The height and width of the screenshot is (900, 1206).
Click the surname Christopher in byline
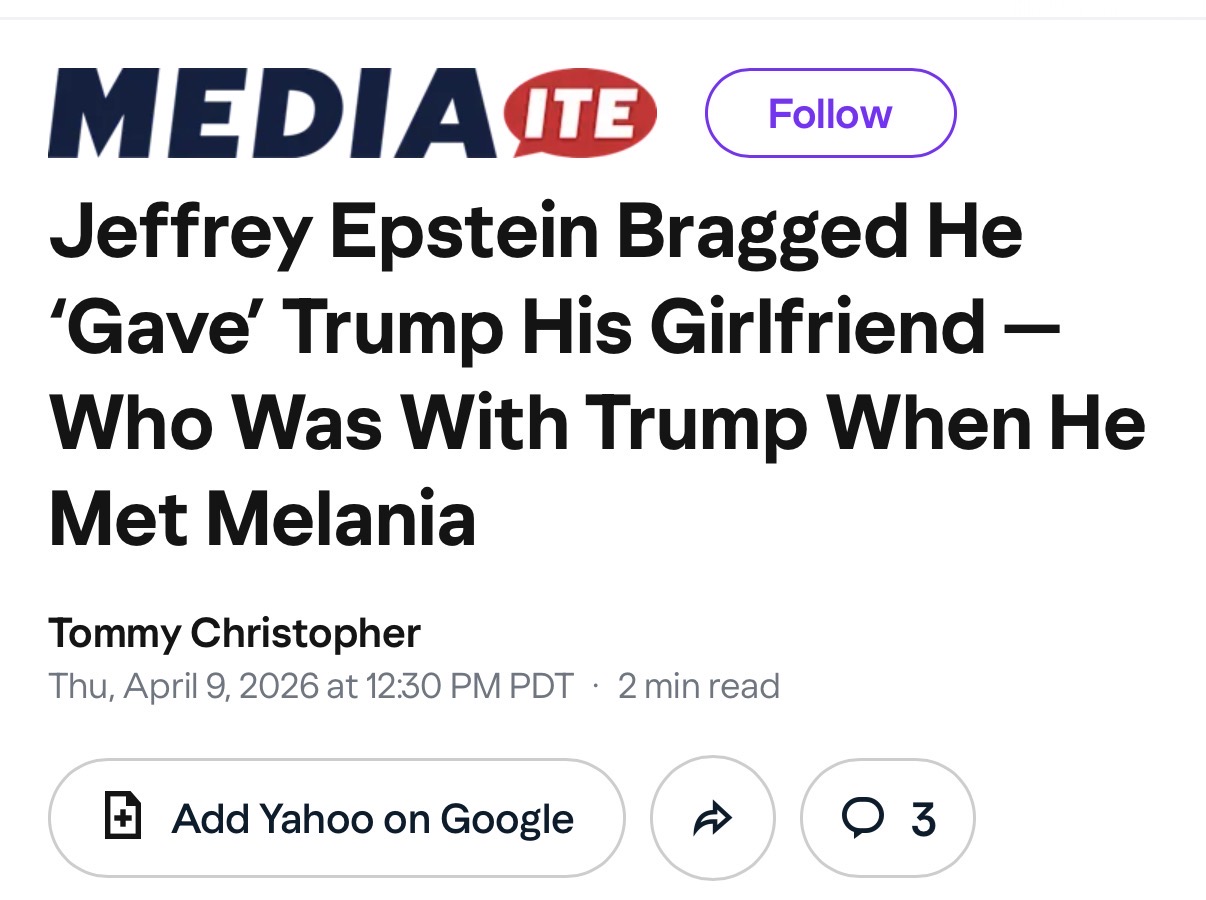click(305, 633)
